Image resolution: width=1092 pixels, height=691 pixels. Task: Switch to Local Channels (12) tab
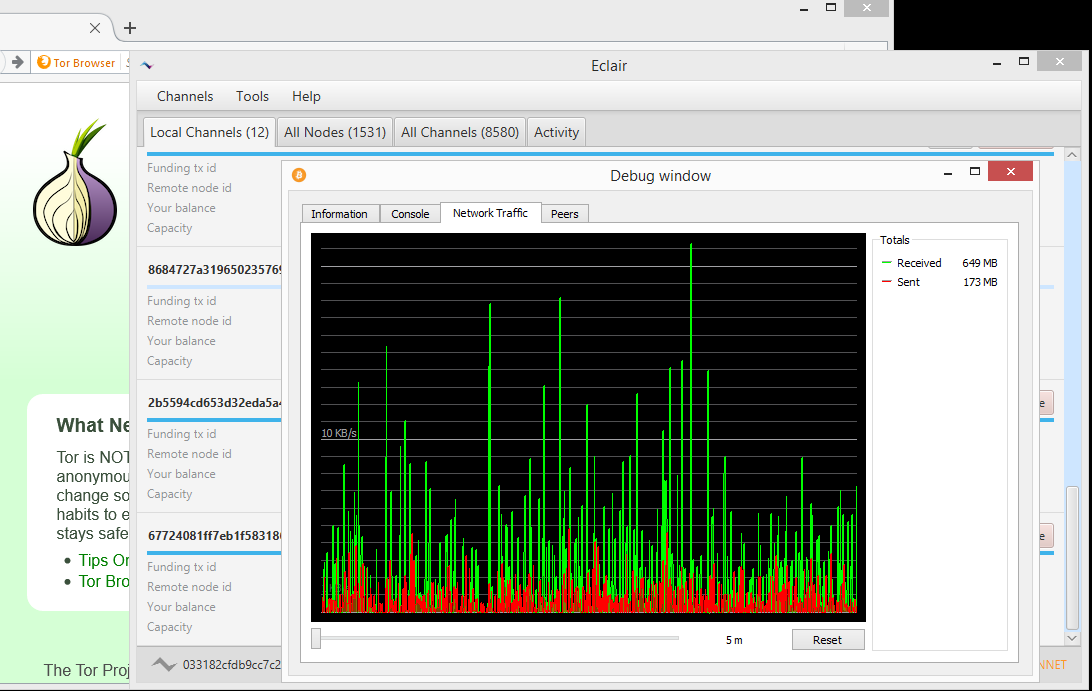[209, 132]
